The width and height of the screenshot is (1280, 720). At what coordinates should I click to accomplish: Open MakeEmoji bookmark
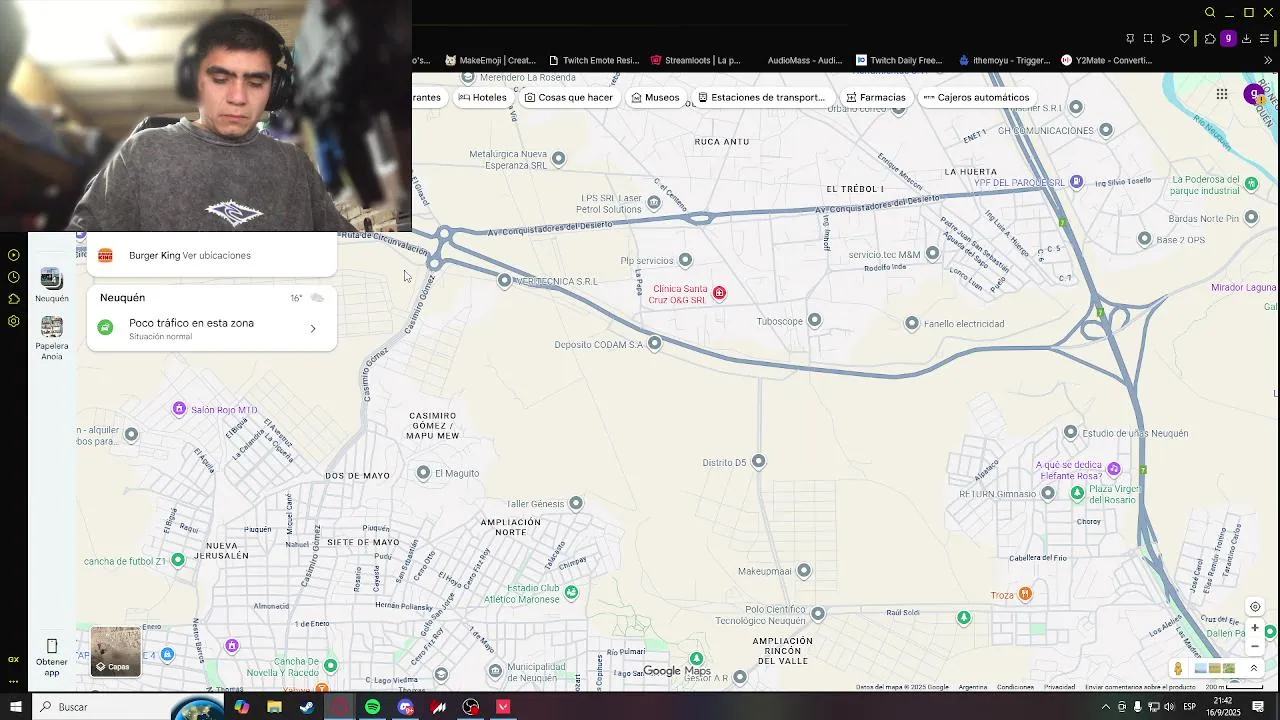pyautogui.click(x=491, y=60)
